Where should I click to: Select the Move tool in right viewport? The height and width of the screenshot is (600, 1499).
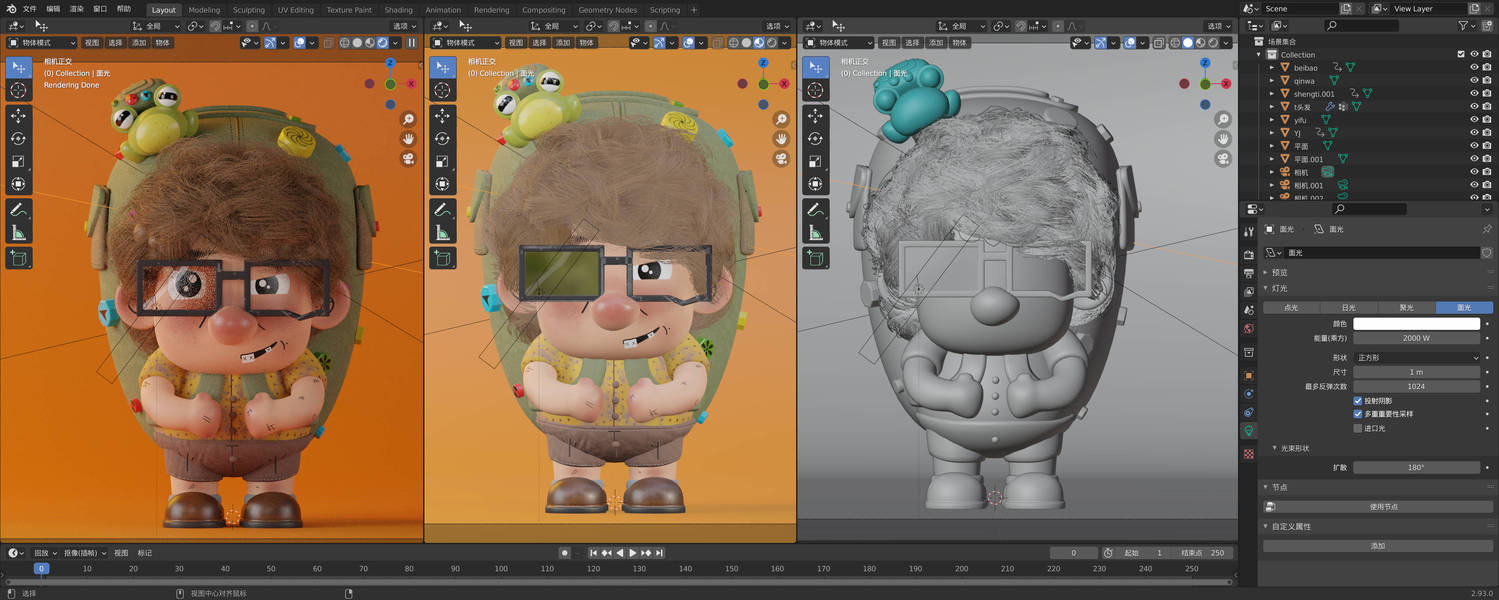click(815, 116)
